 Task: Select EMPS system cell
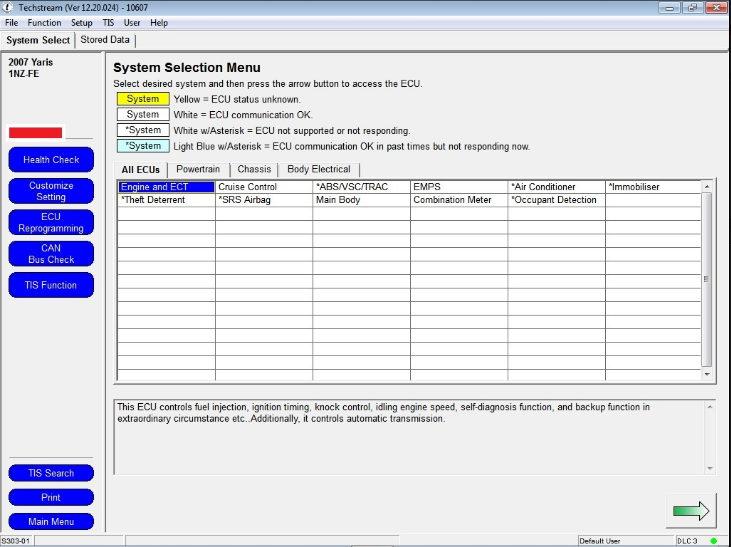459,187
